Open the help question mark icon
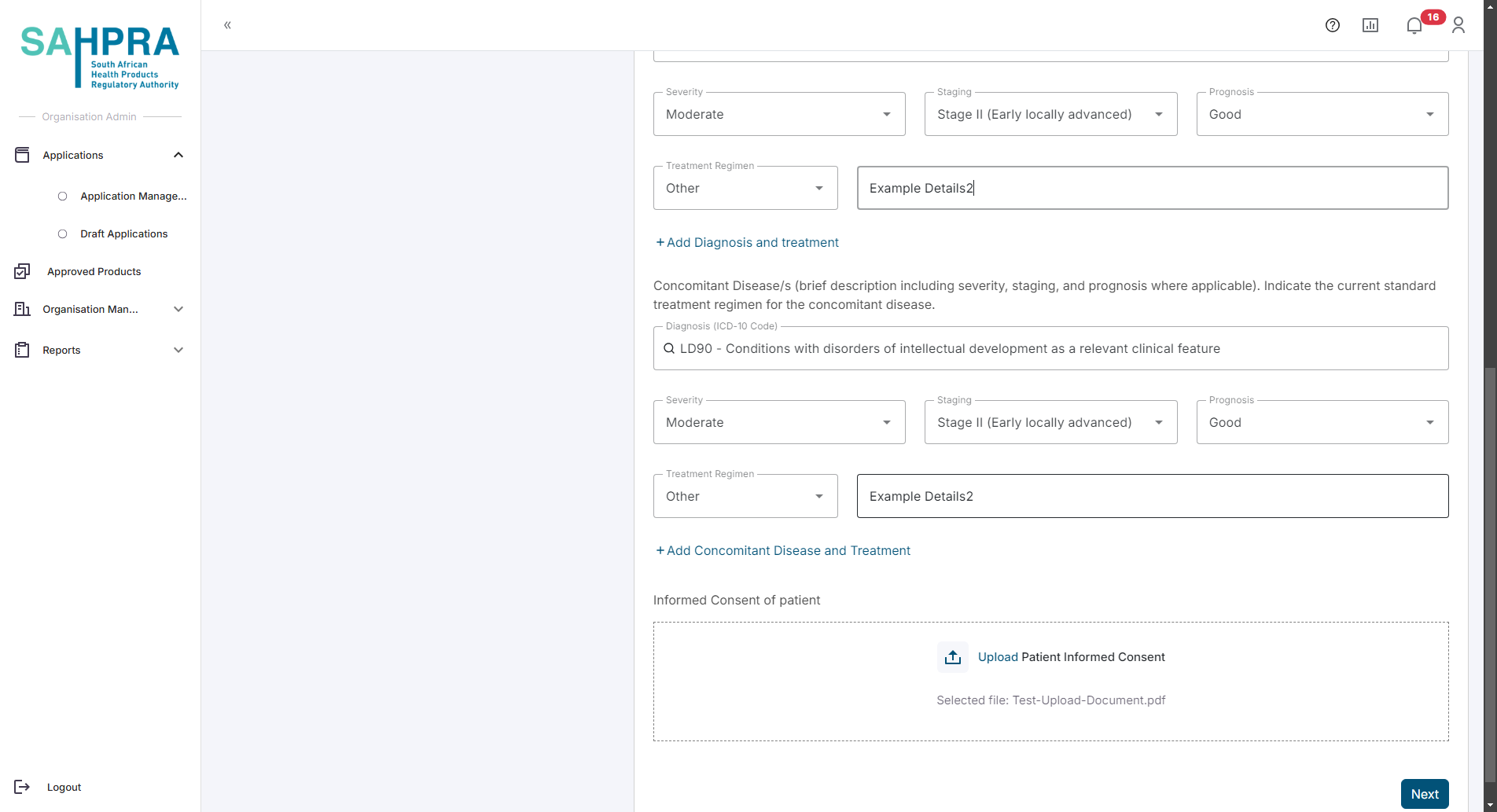This screenshot has width=1497, height=812. [1332, 25]
